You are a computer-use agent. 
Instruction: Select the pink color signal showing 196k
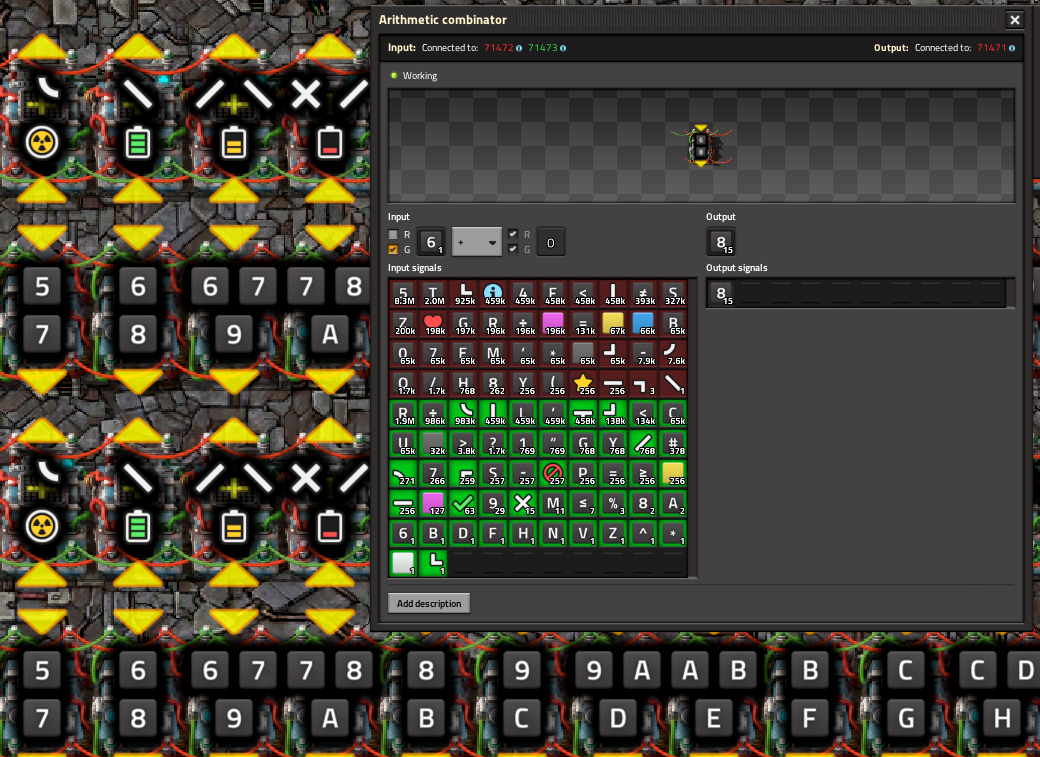click(553, 324)
